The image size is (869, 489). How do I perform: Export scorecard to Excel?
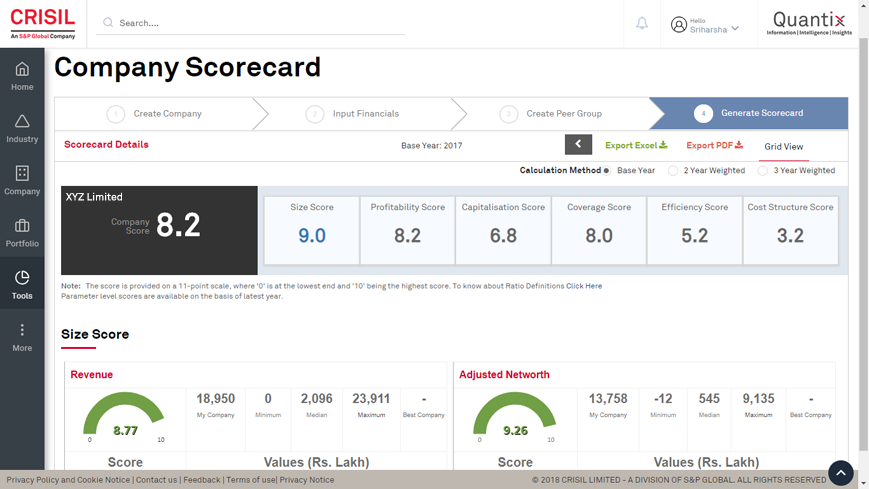coord(636,146)
